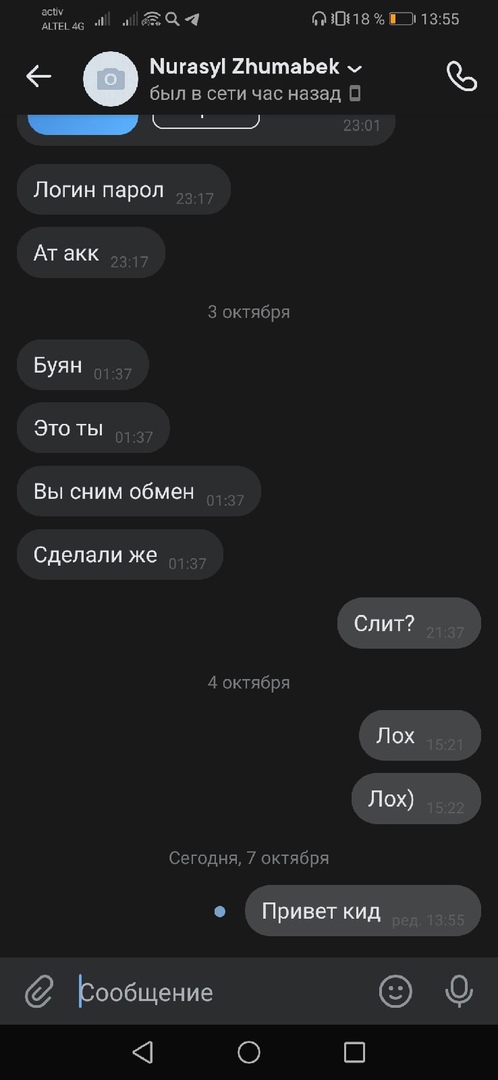Screen dimensions: 498x1080
Task: Tap the message "Вы сним обмен"
Action: pyautogui.click(x=138, y=491)
